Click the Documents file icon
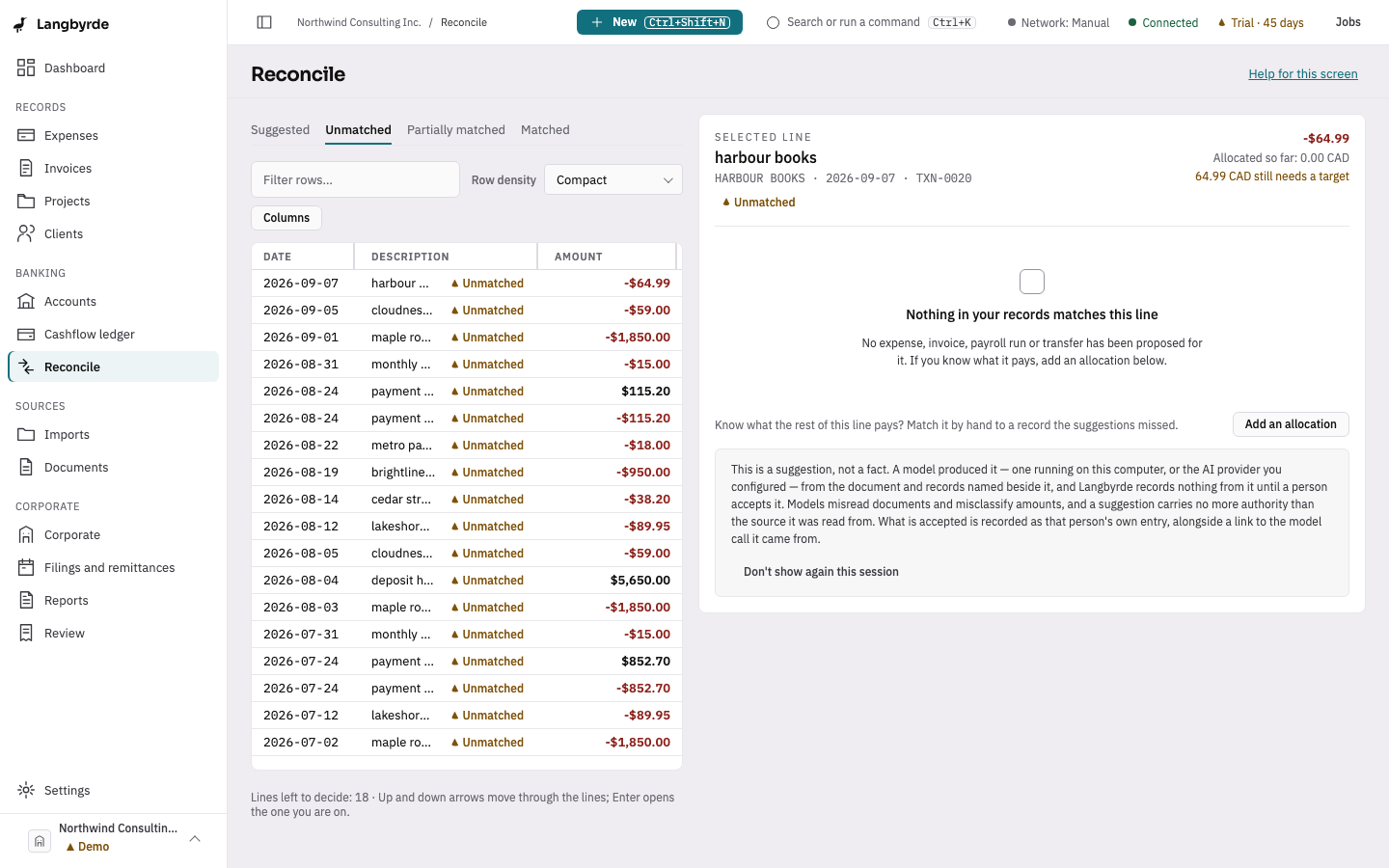Viewport: 1389px width, 868px height. coord(26,467)
